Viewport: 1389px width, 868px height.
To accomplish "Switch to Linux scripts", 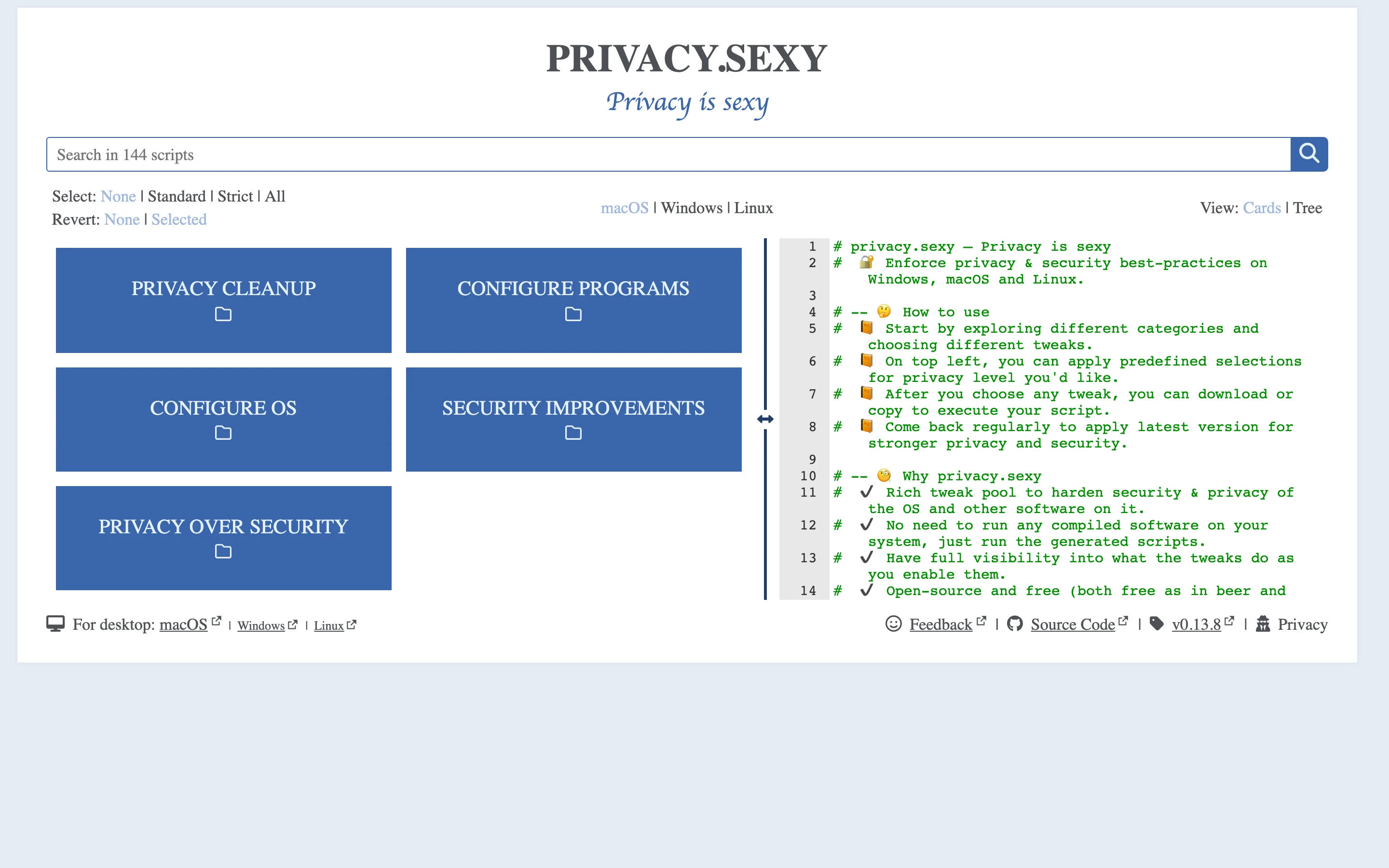I will (x=754, y=208).
